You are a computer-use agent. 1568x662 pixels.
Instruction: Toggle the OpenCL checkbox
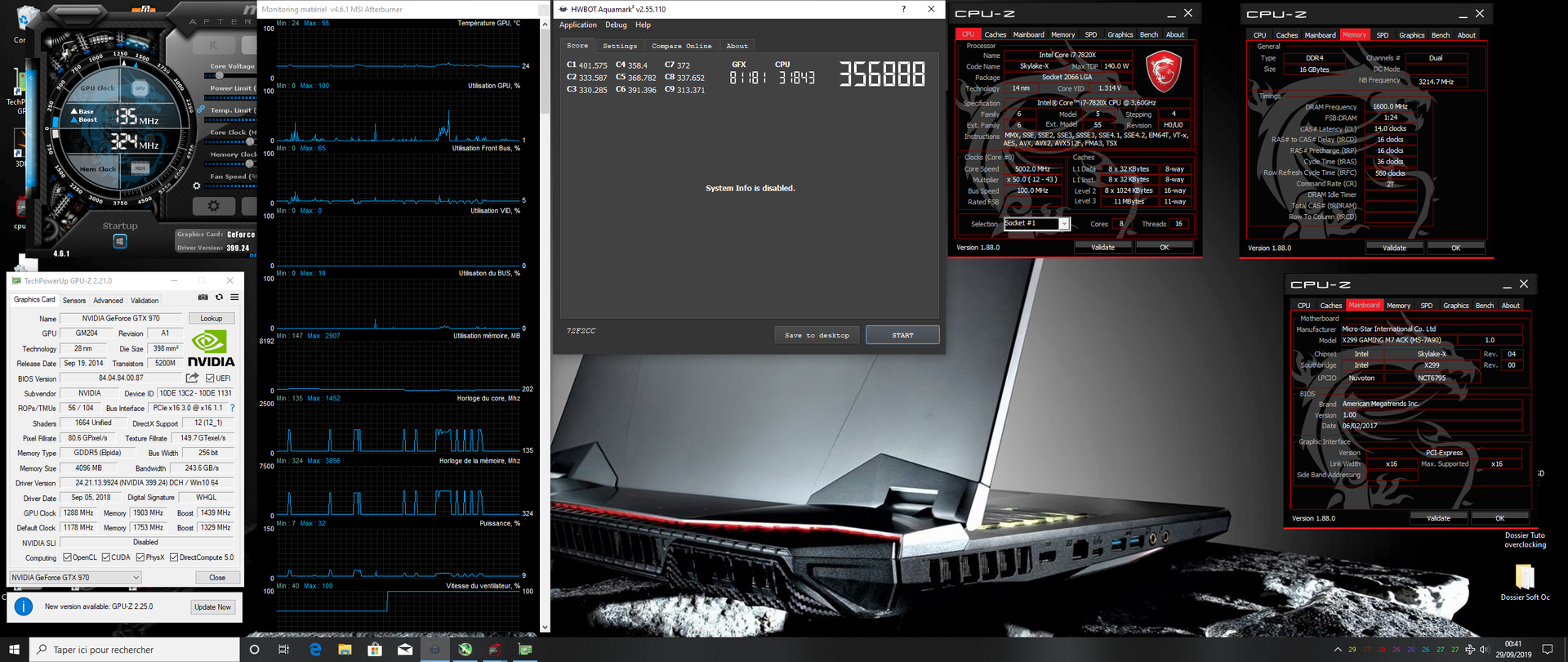[67, 557]
